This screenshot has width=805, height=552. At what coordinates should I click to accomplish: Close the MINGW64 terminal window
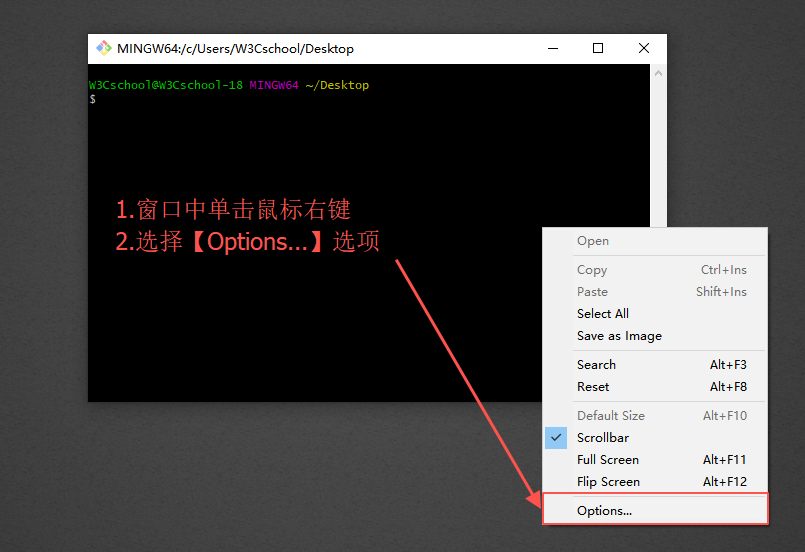(643, 48)
